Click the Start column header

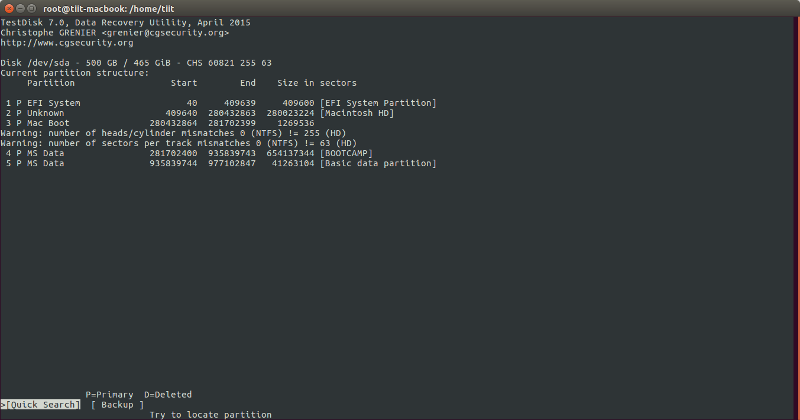pos(184,83)
